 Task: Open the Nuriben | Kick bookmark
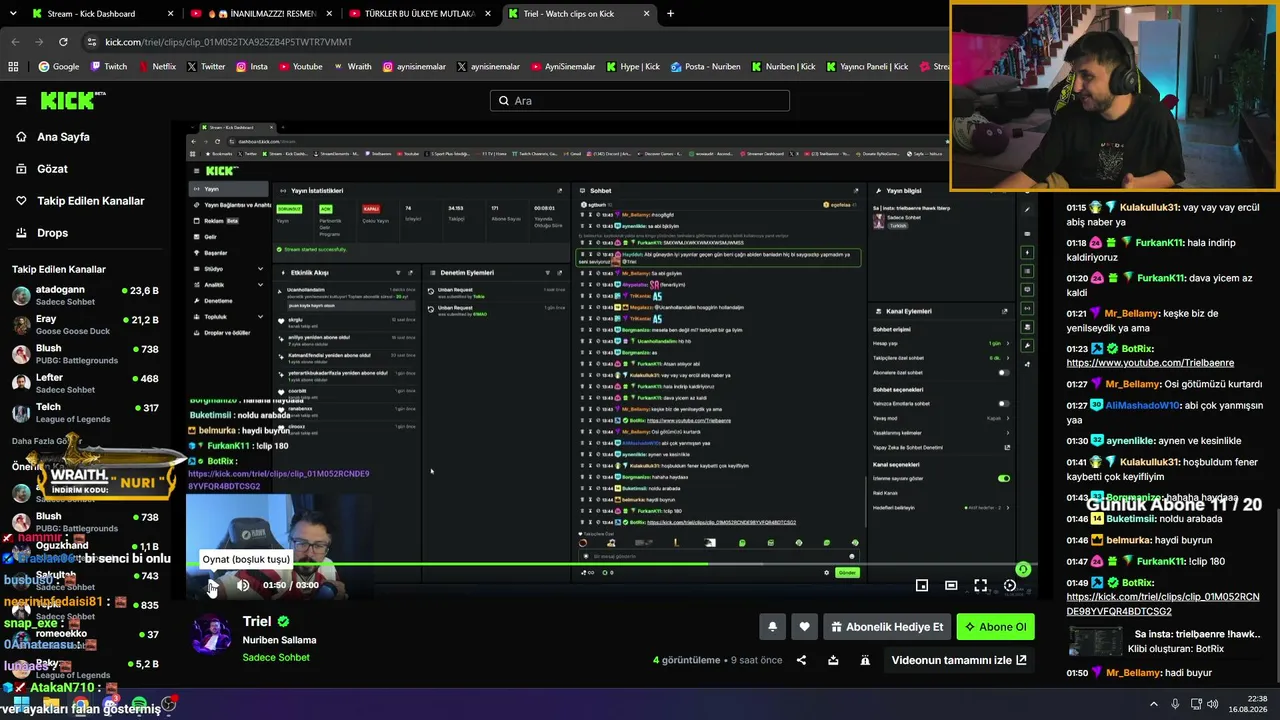783,67
